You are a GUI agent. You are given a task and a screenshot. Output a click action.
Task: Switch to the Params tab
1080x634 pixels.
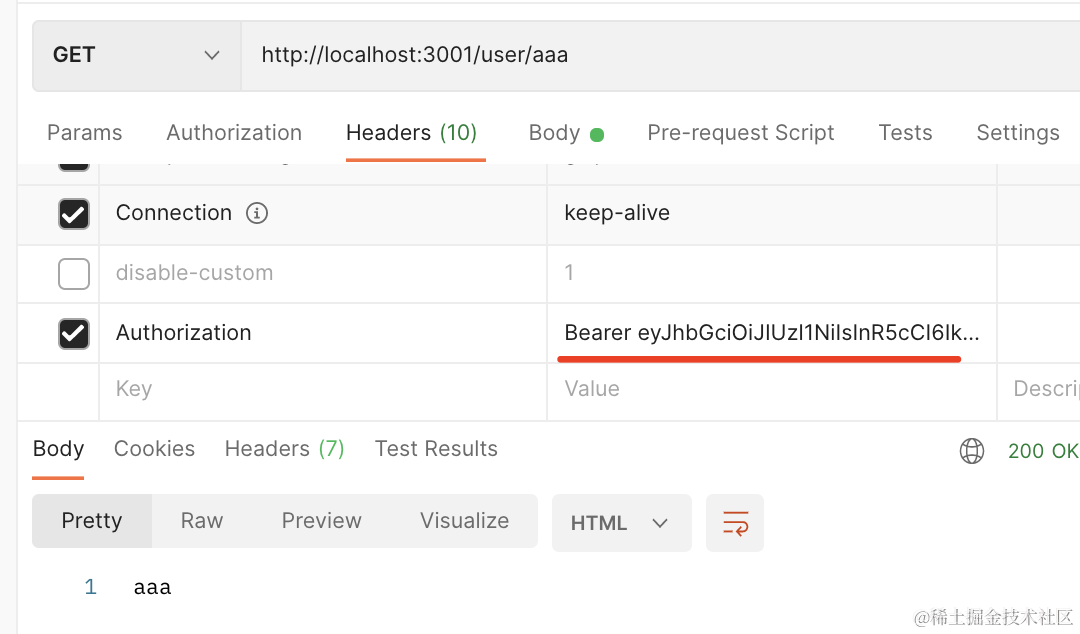(x=84, y=133)
